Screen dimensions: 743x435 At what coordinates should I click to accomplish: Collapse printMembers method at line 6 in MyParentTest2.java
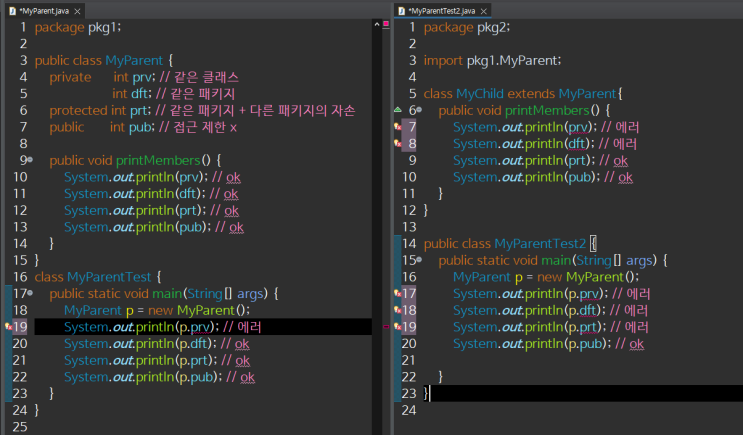419,110
